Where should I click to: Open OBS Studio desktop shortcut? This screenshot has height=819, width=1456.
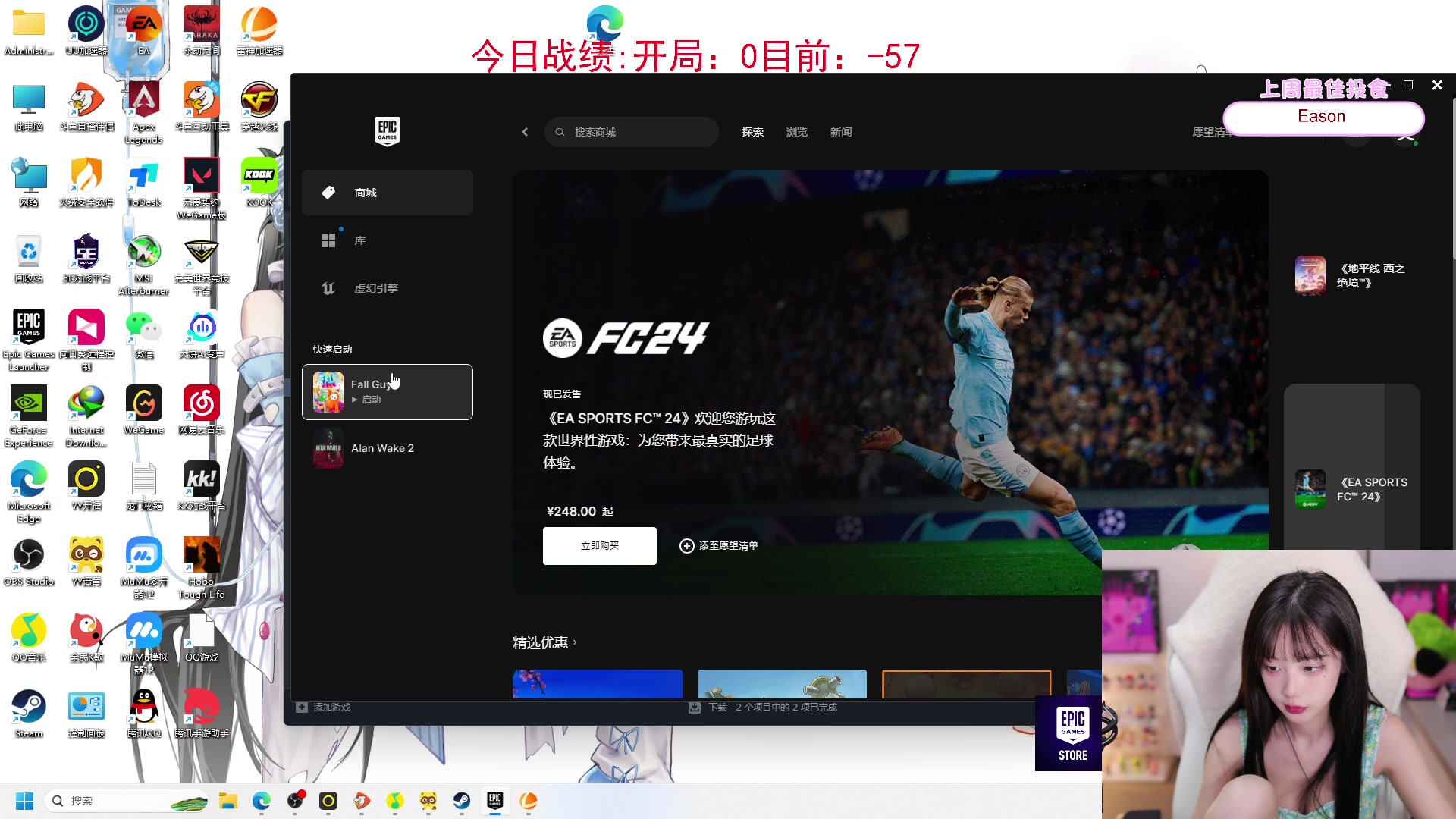coord(29,563)
